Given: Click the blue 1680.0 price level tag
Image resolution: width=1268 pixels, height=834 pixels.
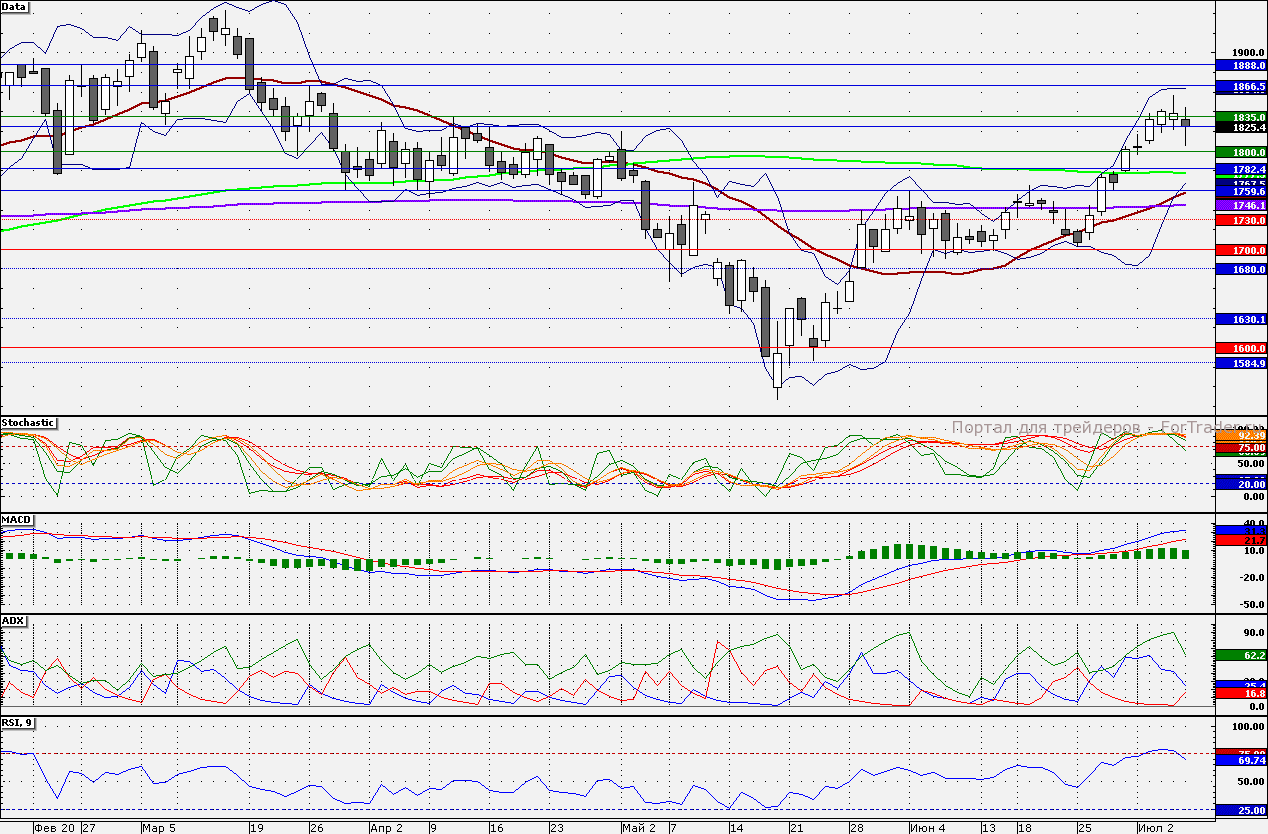Looking at the screenshot, I should coord(1240,269).
